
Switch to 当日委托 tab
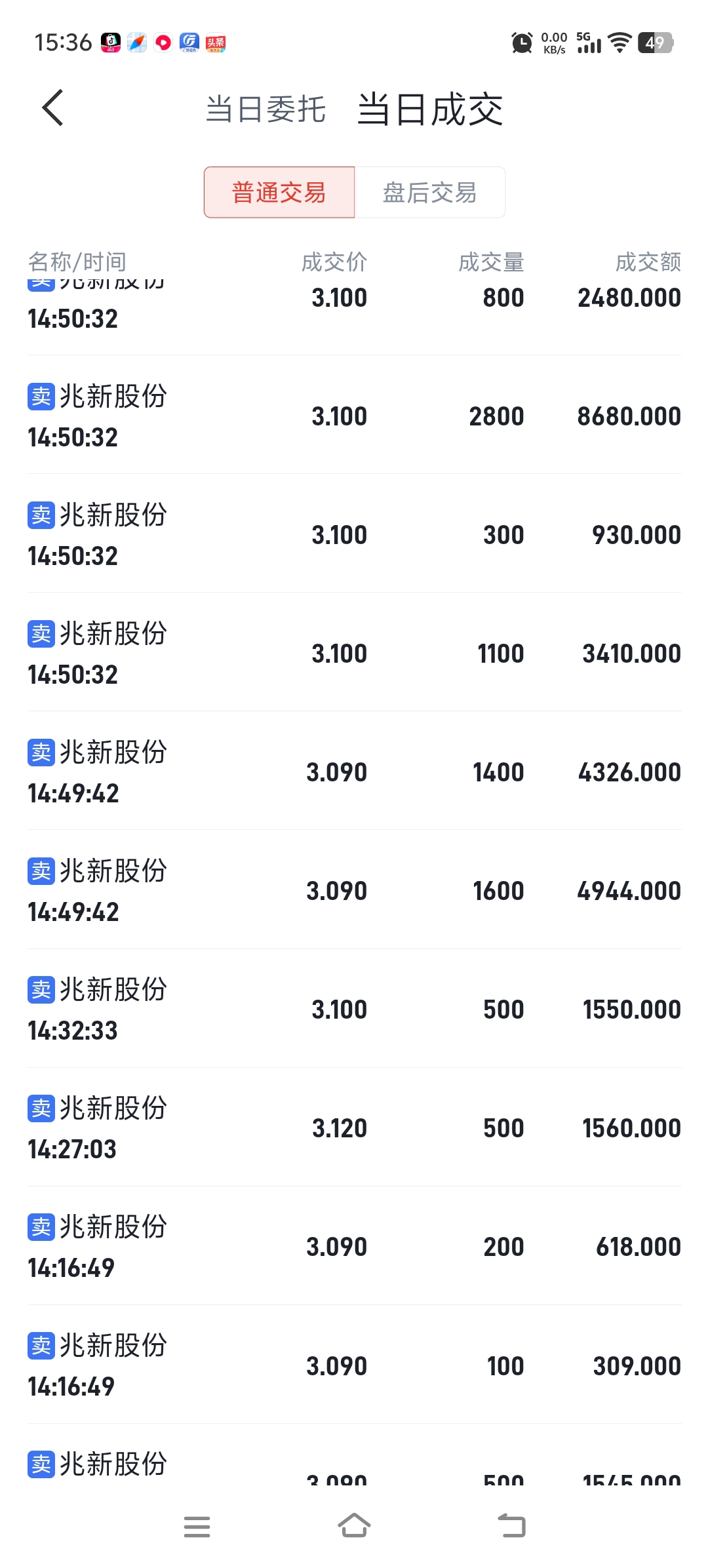tap(265, 109)
